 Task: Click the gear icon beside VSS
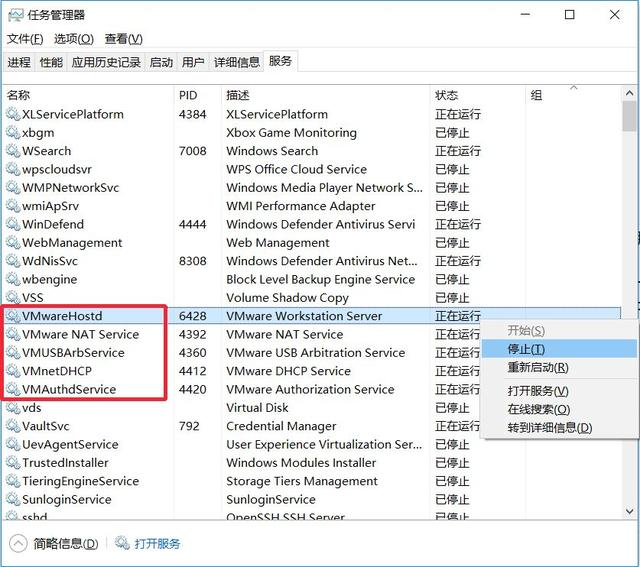[13, 298]
